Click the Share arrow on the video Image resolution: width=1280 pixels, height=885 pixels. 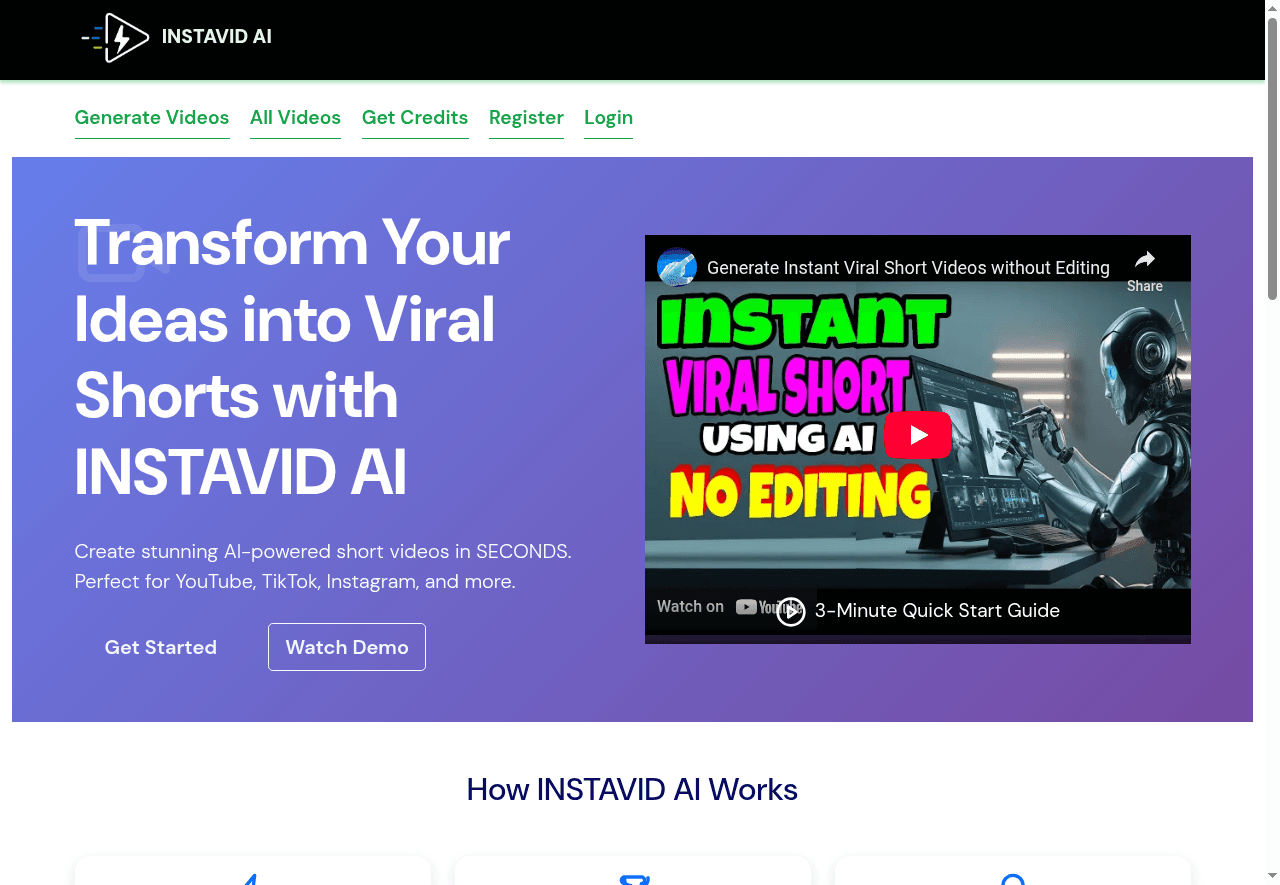[1144, 269]
